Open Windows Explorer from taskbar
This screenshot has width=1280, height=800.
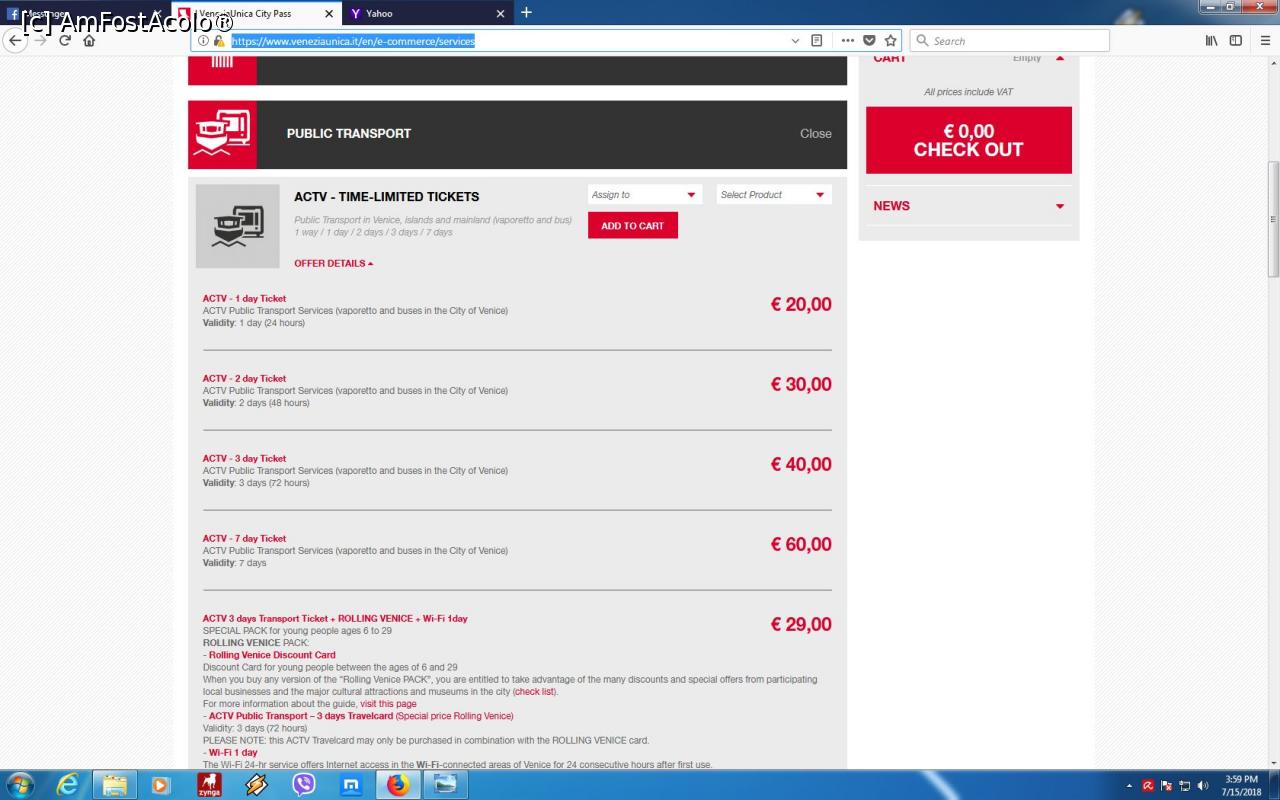[115, 785]
